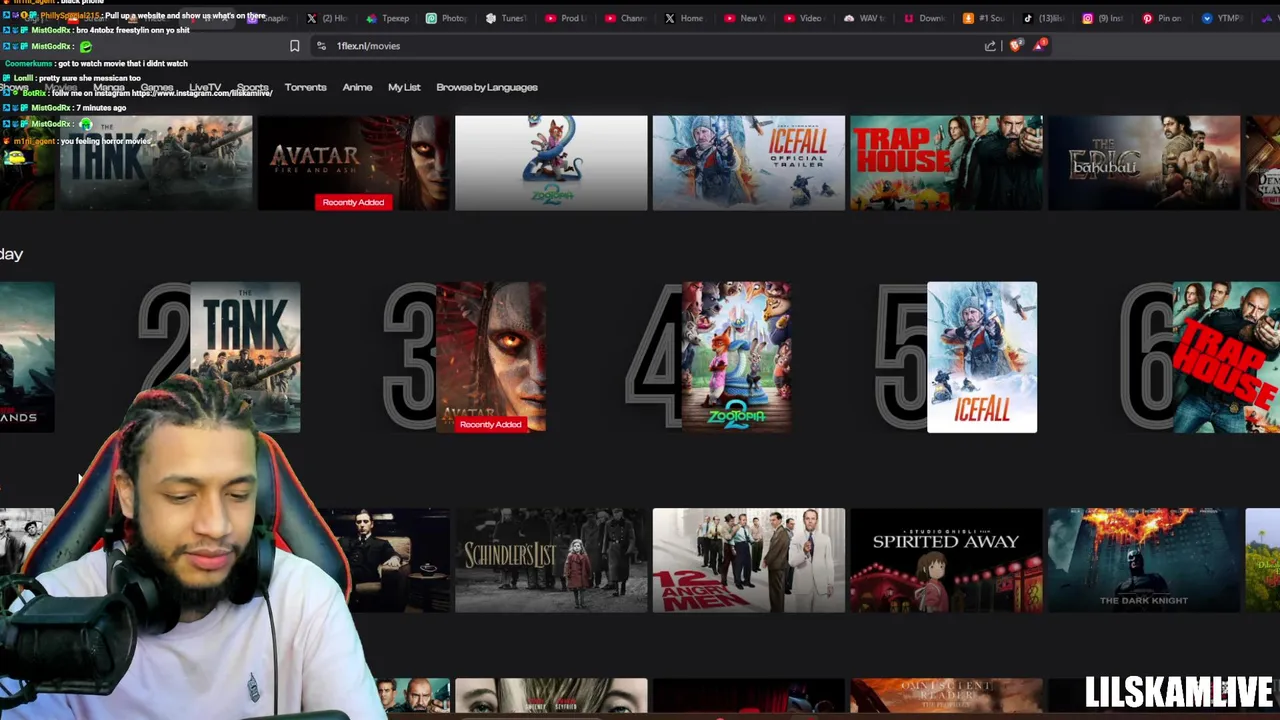The width and height of the screenshot is (1280, 720).
Task: Open The Epic Bahubali banner thumbnail
Action: (1143, 162)
